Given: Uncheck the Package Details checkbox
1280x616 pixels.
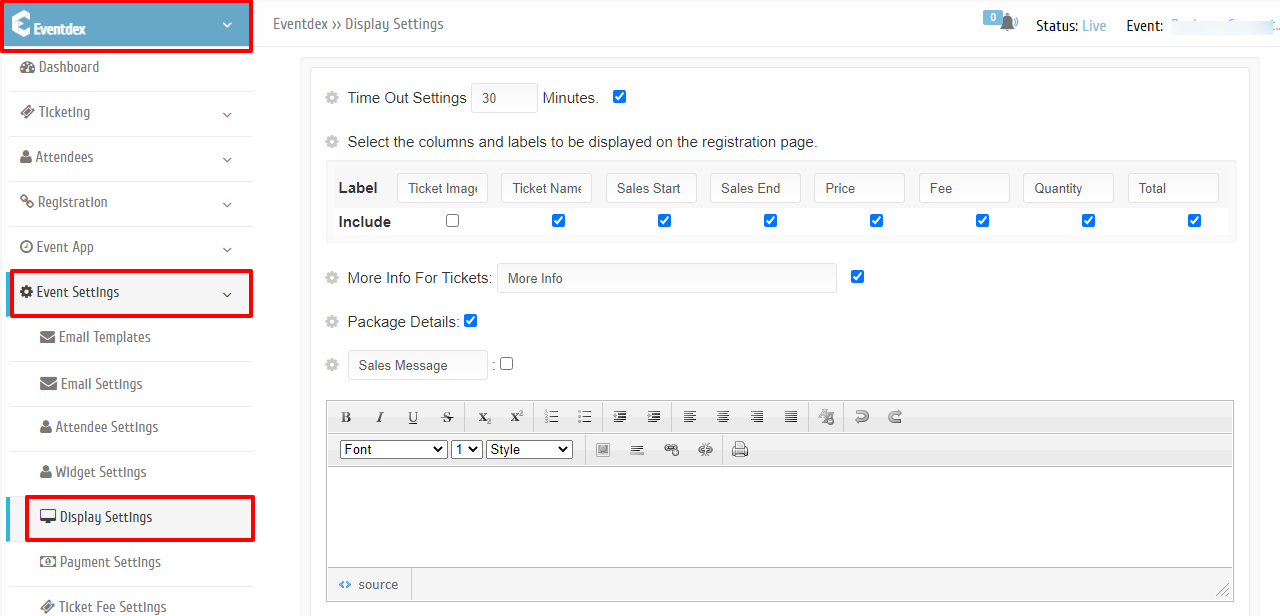Looking at the screenshot, I should 471,321.
